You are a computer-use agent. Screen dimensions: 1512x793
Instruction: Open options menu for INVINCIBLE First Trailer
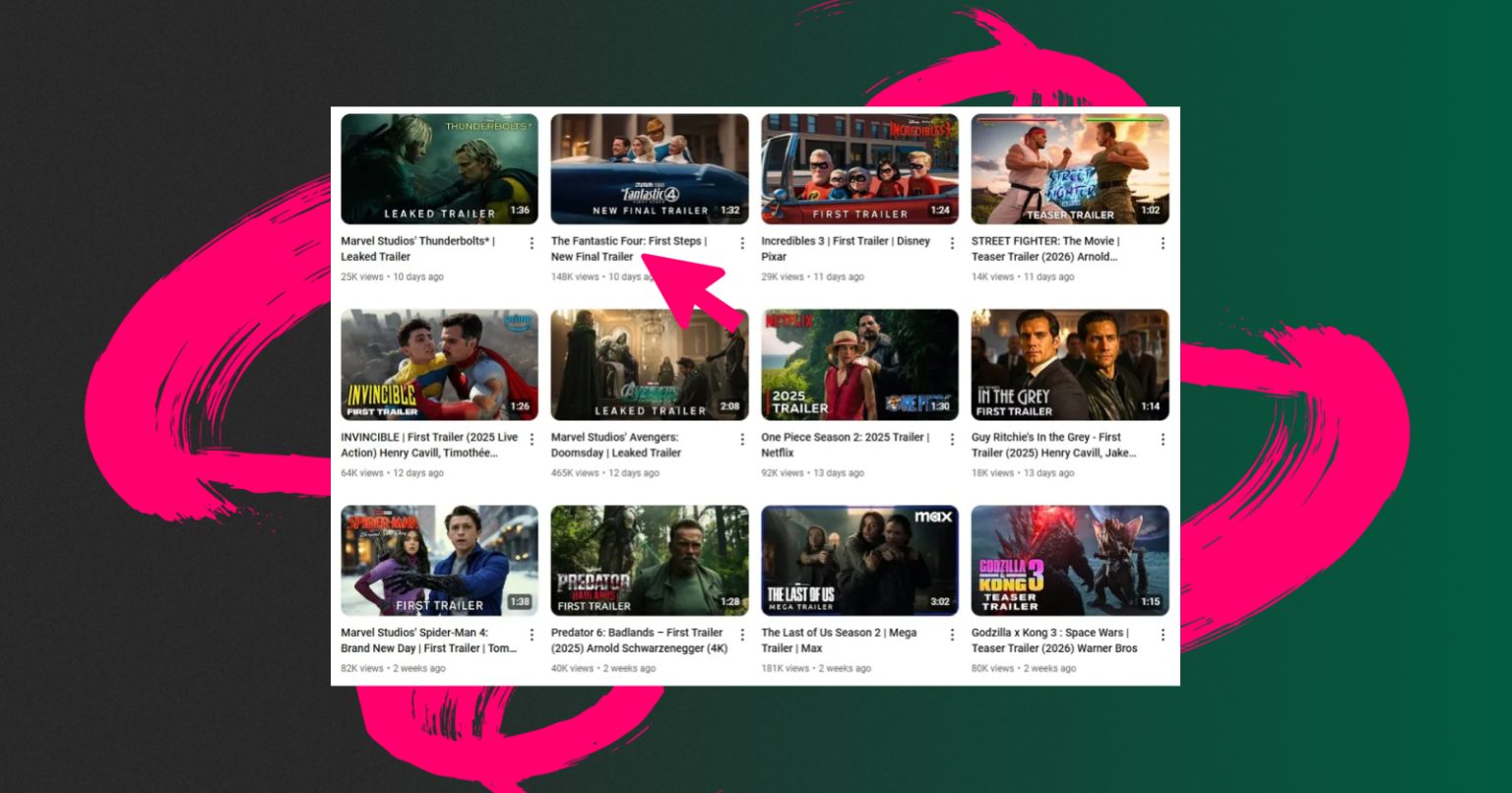[532, 440]
